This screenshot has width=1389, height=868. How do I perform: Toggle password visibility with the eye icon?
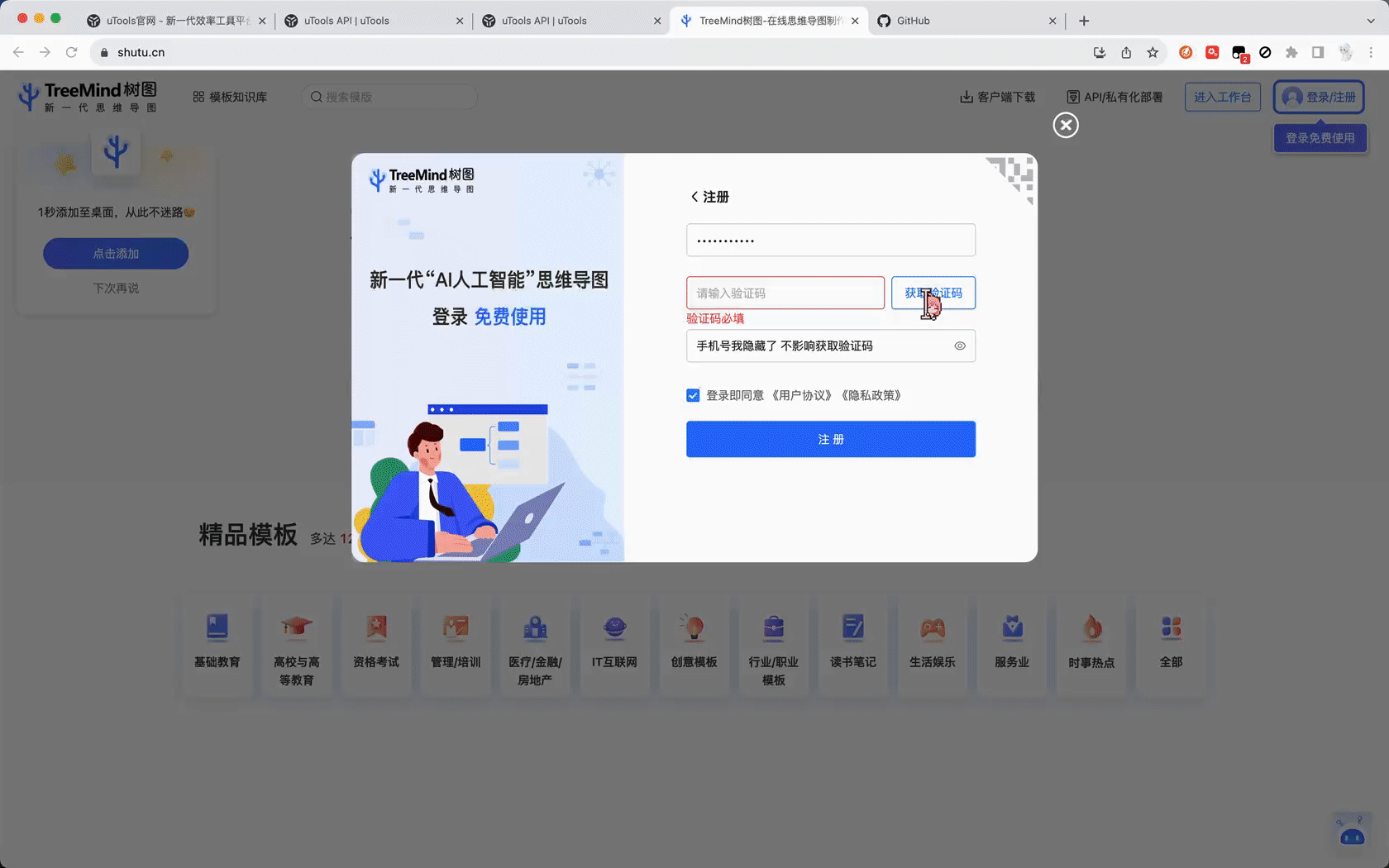[960, 346]
